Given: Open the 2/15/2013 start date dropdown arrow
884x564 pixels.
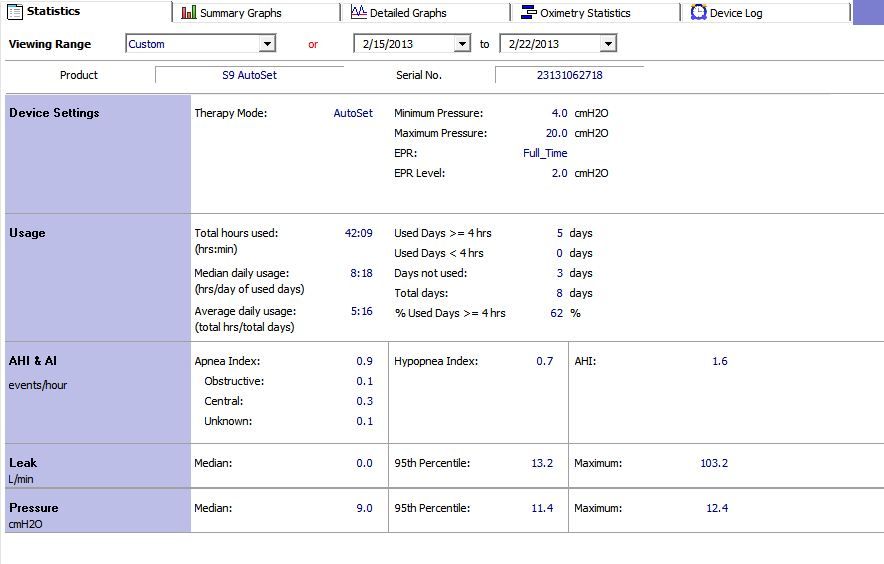Looking at the screenshot, I should [x=462, y=43].
